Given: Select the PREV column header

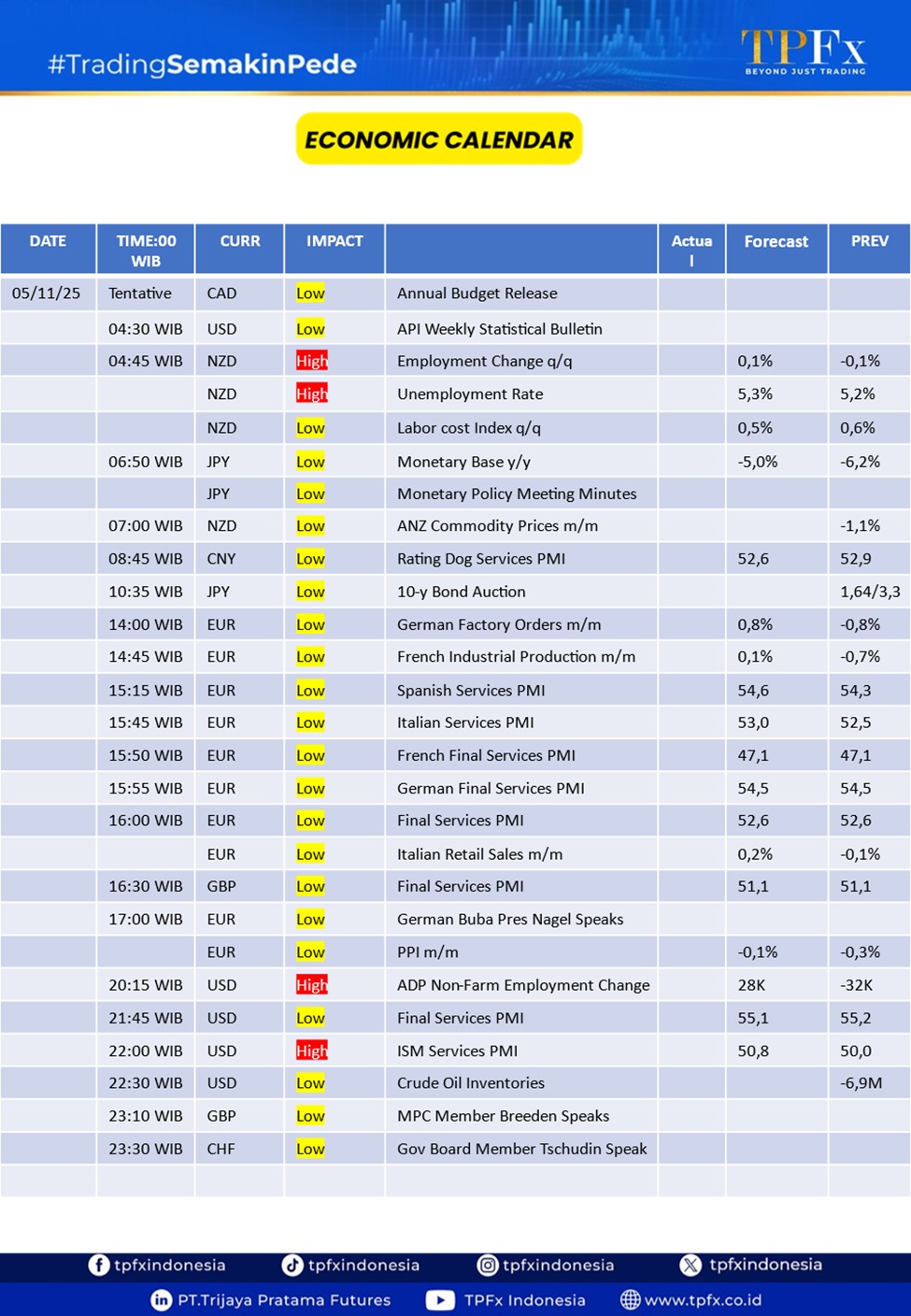Looking at the screenshot, I should tap(869, 241).
